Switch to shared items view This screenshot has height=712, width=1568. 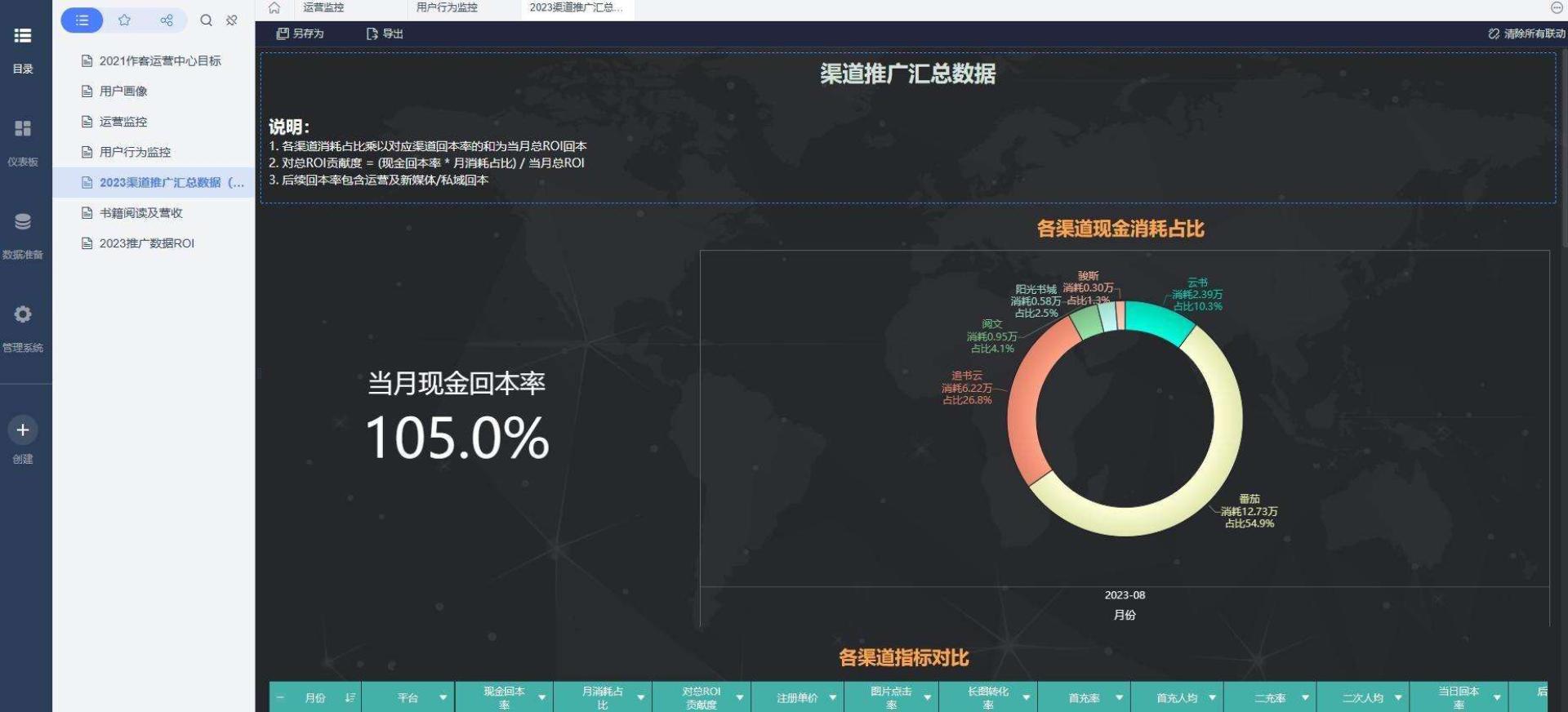(167, 20)
